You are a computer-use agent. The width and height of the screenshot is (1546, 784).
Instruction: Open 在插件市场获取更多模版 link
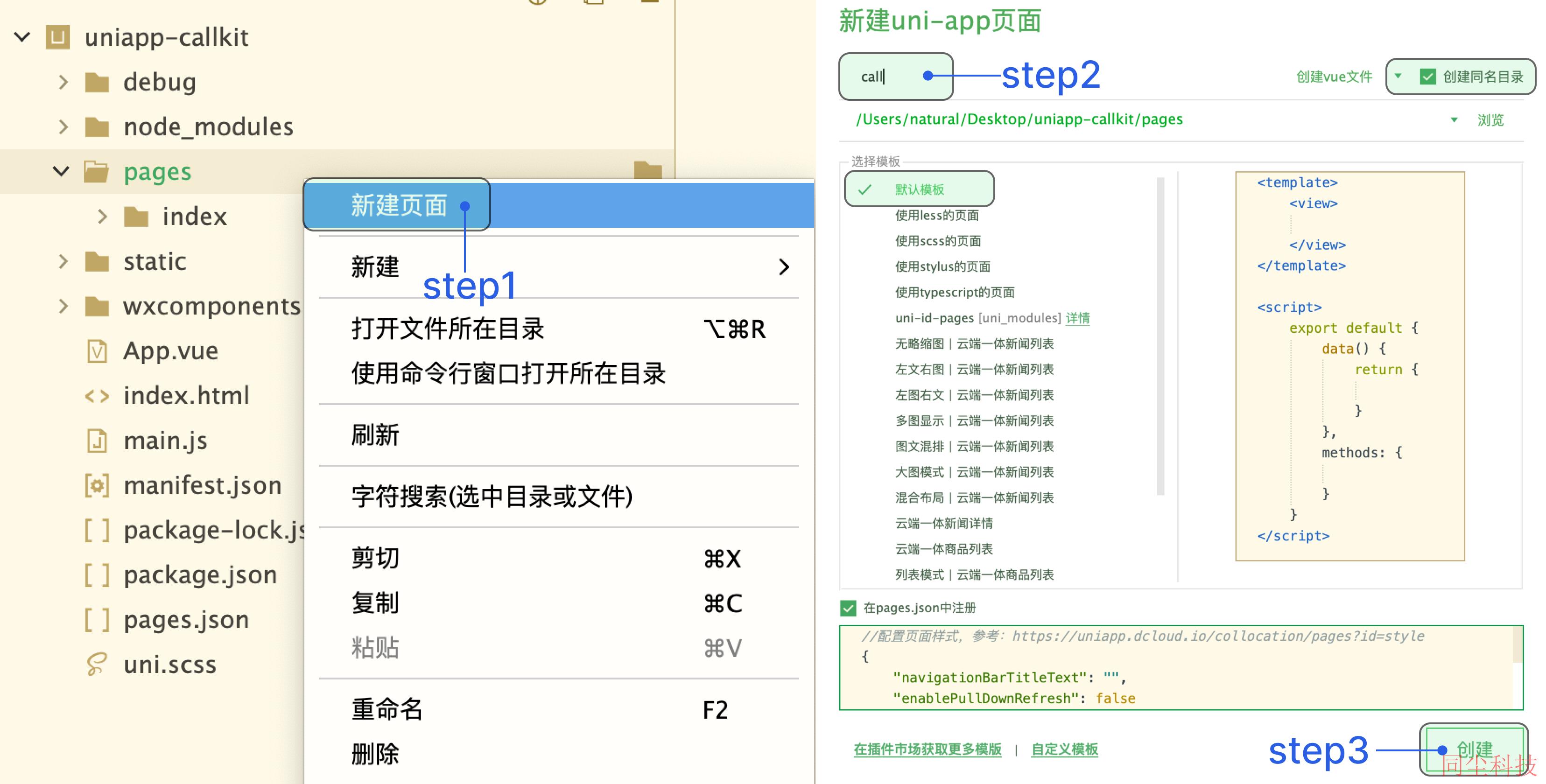[x=927, y=749]
